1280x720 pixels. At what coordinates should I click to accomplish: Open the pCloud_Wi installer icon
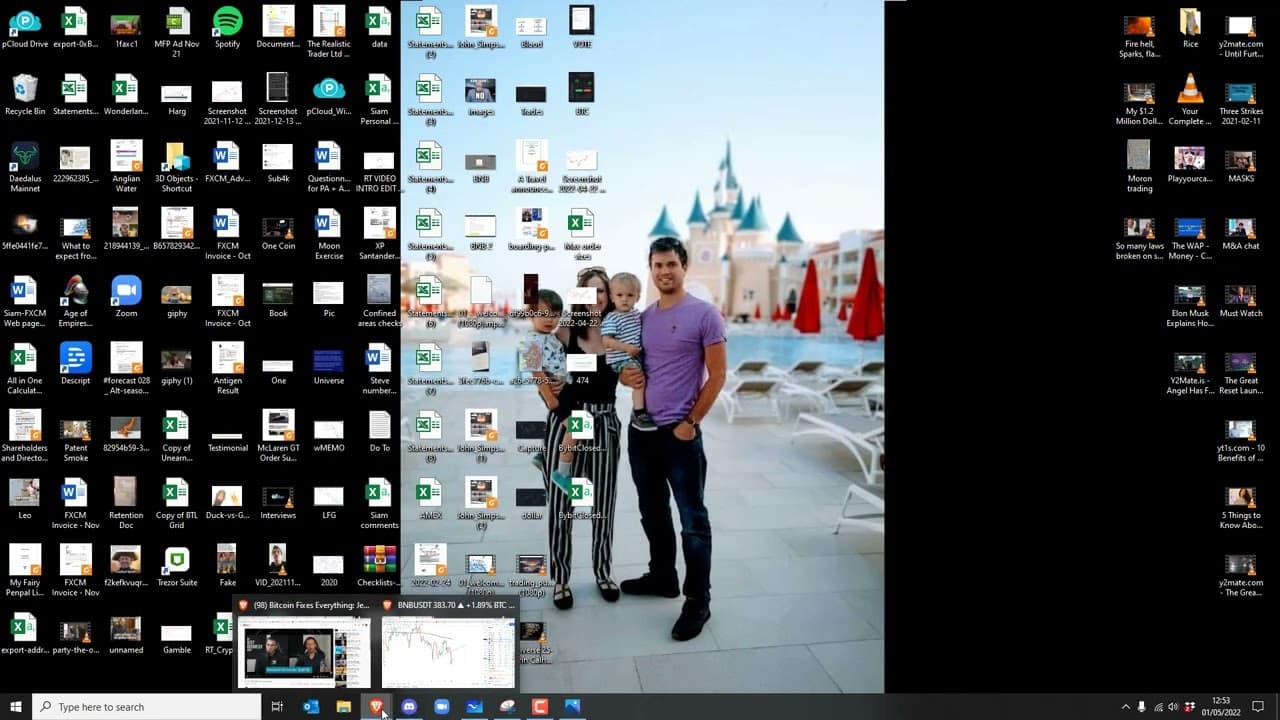pos(328,95)
